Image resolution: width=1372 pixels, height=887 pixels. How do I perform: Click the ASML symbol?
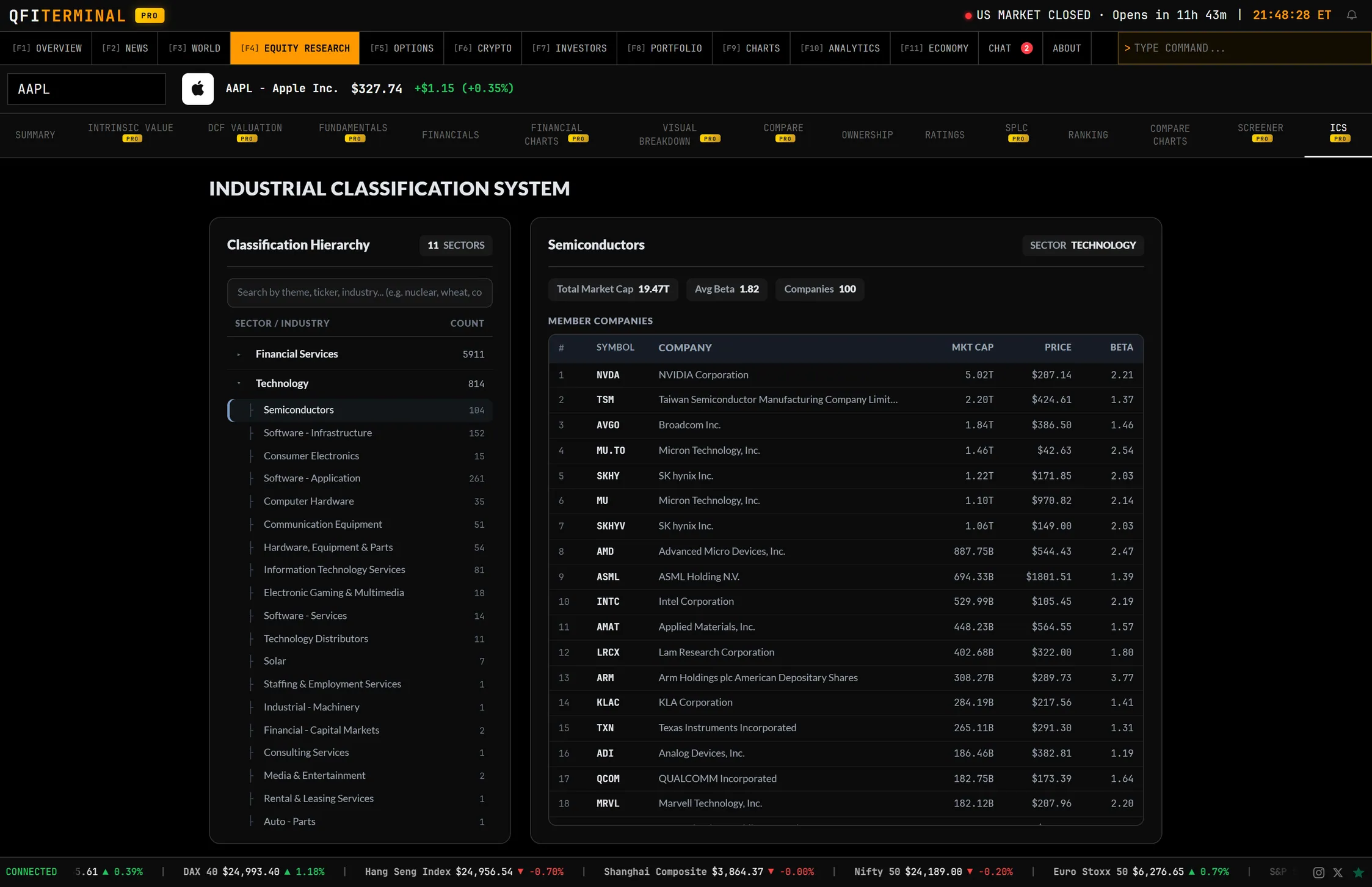tap(608, 577)
